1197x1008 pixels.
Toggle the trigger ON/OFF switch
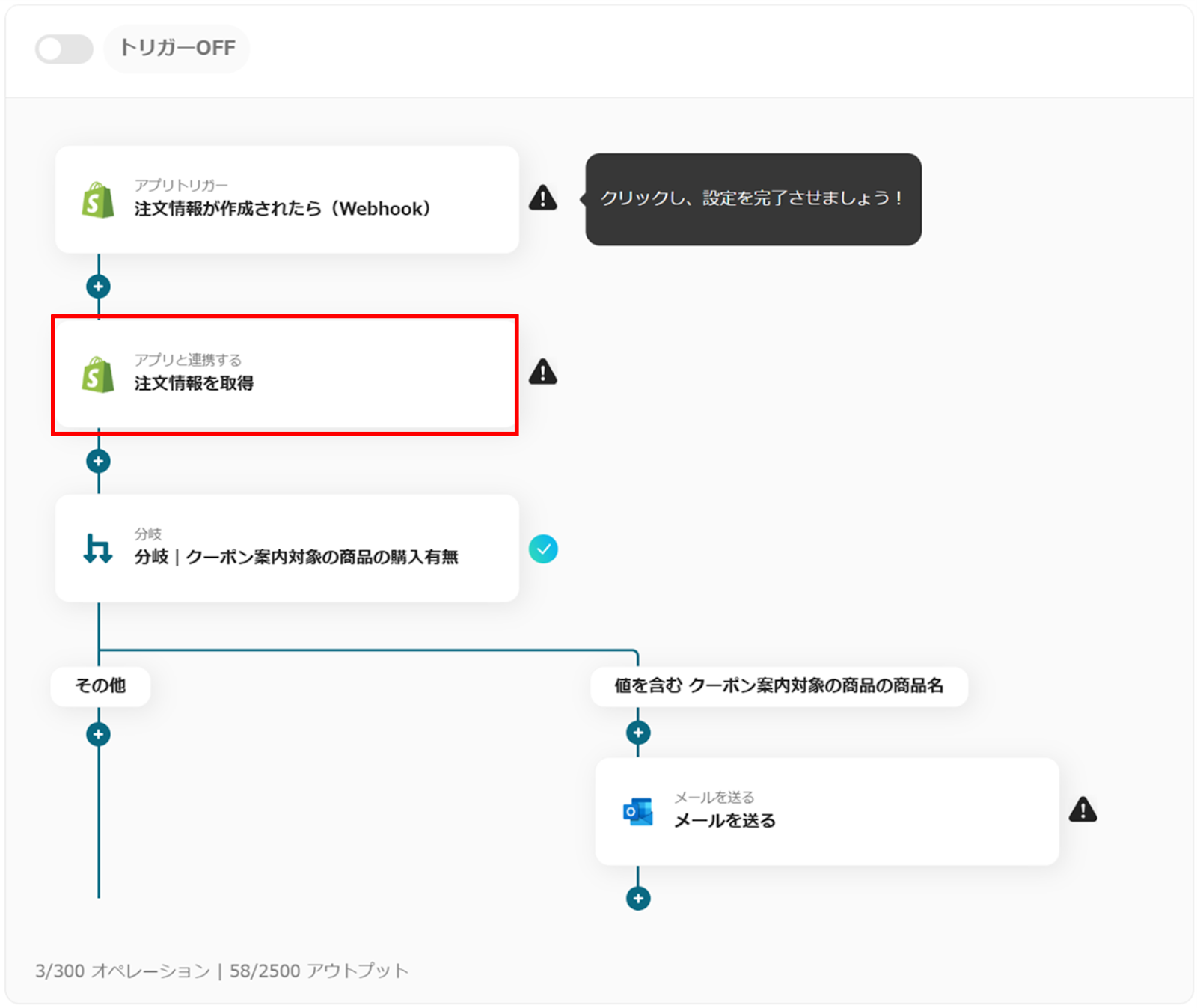click(x=64, y=49)
